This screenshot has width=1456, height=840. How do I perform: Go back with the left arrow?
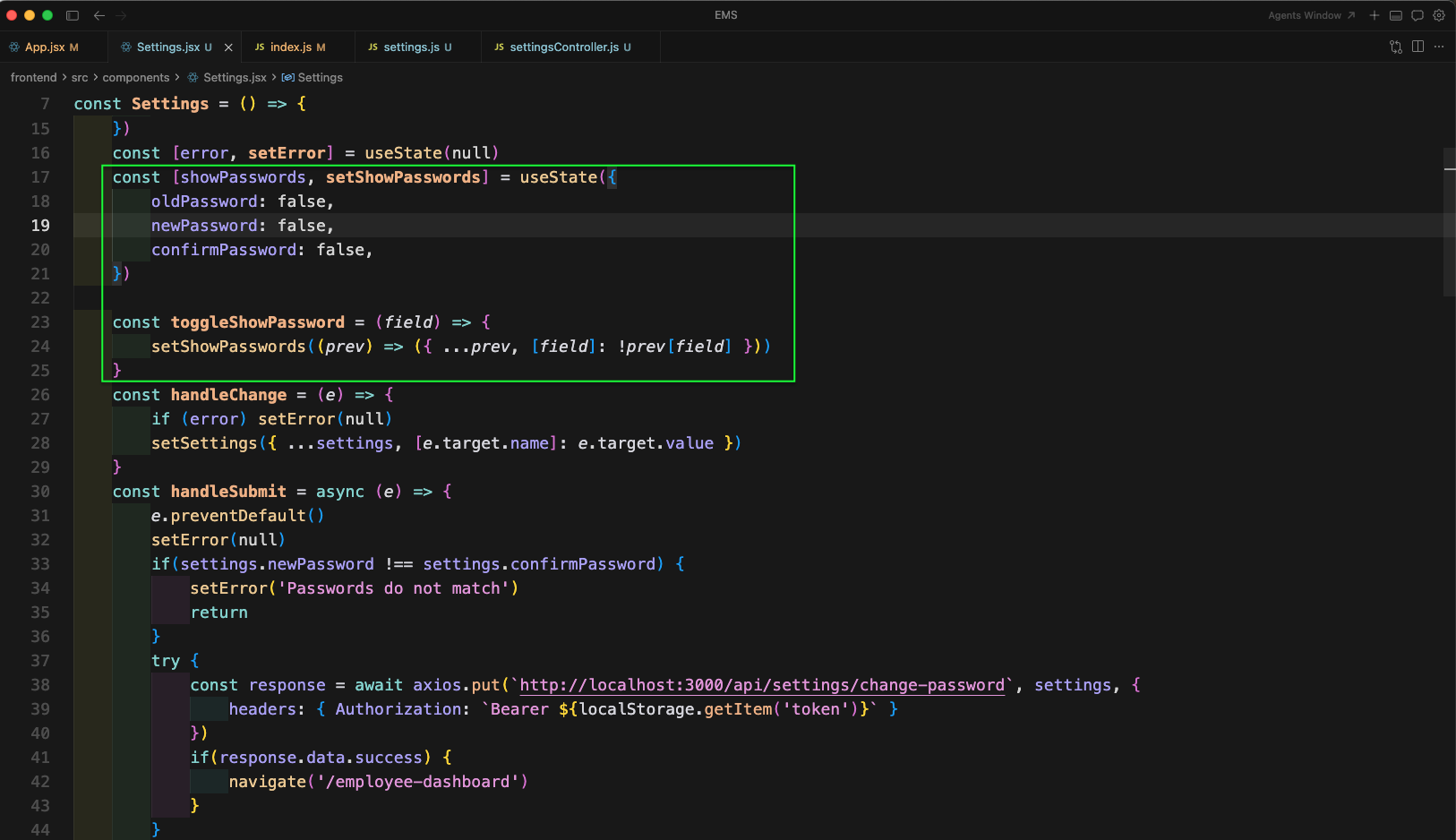(x=99, y=15)
